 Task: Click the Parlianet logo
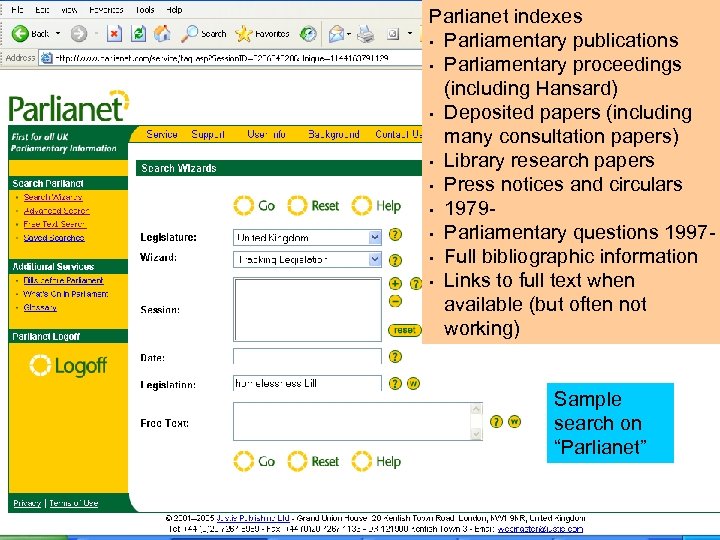tap(69, 107)
